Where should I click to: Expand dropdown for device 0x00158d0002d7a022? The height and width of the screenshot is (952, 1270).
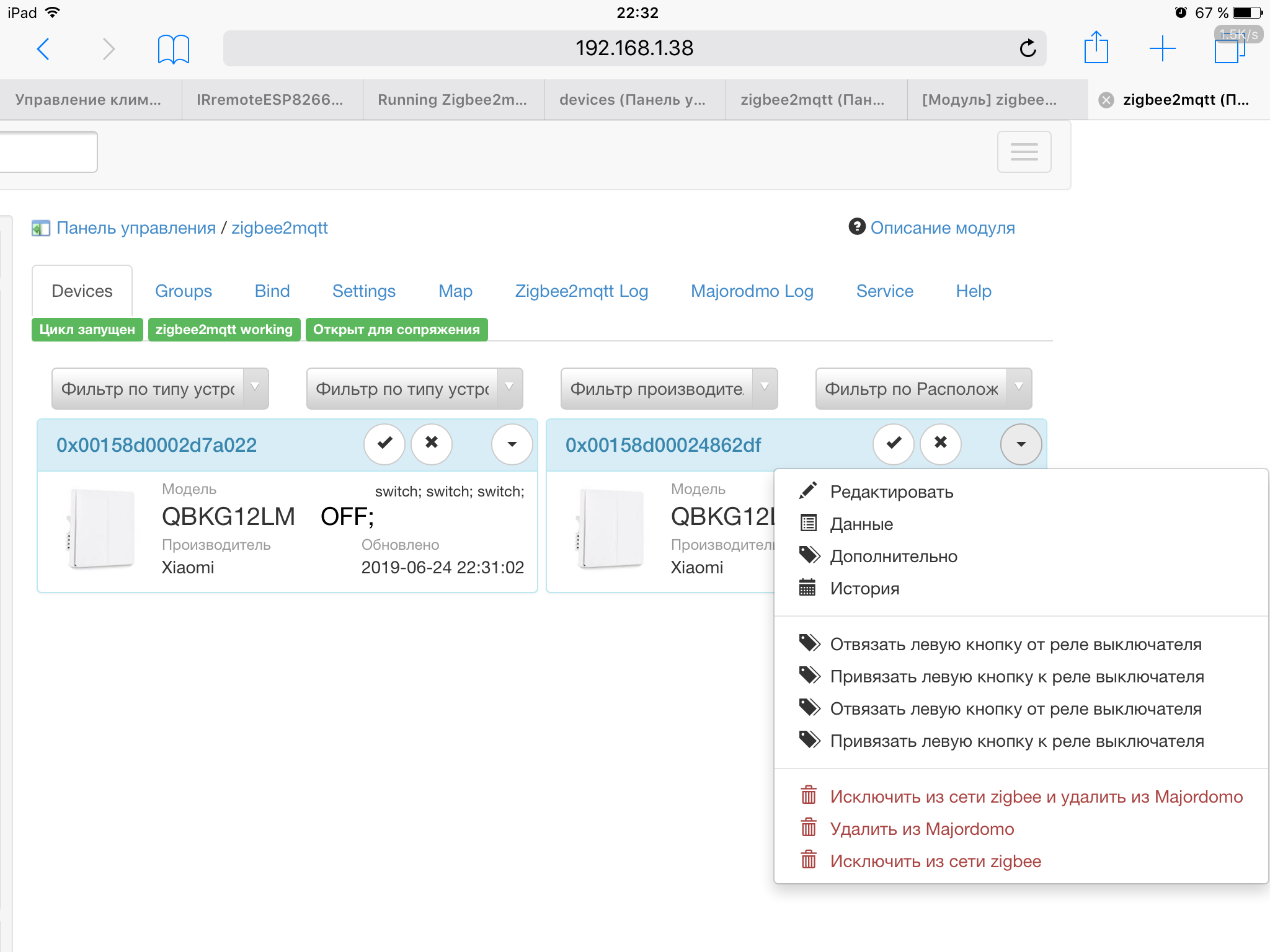click(512, 444)
